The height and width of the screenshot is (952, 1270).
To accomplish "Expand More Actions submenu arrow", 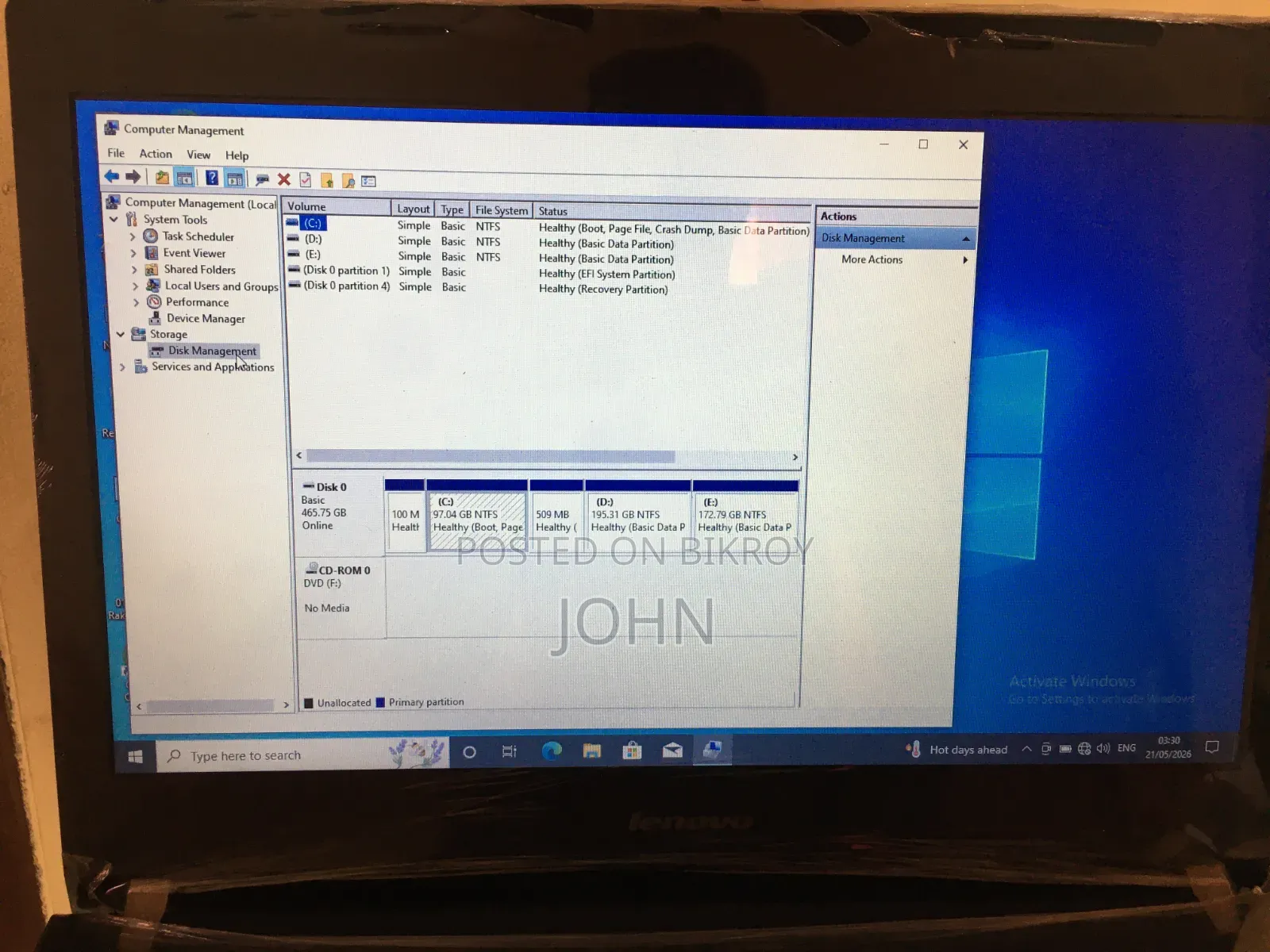I will click(x=965, y=260).
